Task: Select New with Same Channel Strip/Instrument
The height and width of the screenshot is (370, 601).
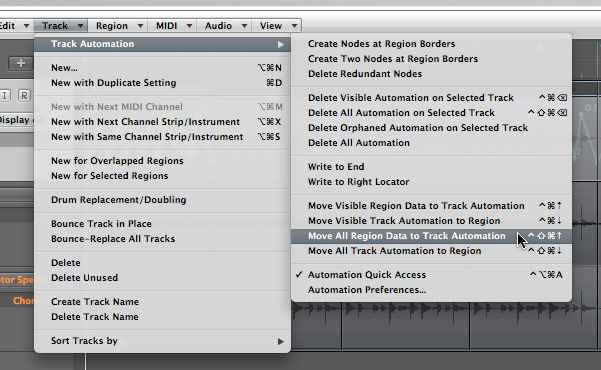Action: [162, 137]
